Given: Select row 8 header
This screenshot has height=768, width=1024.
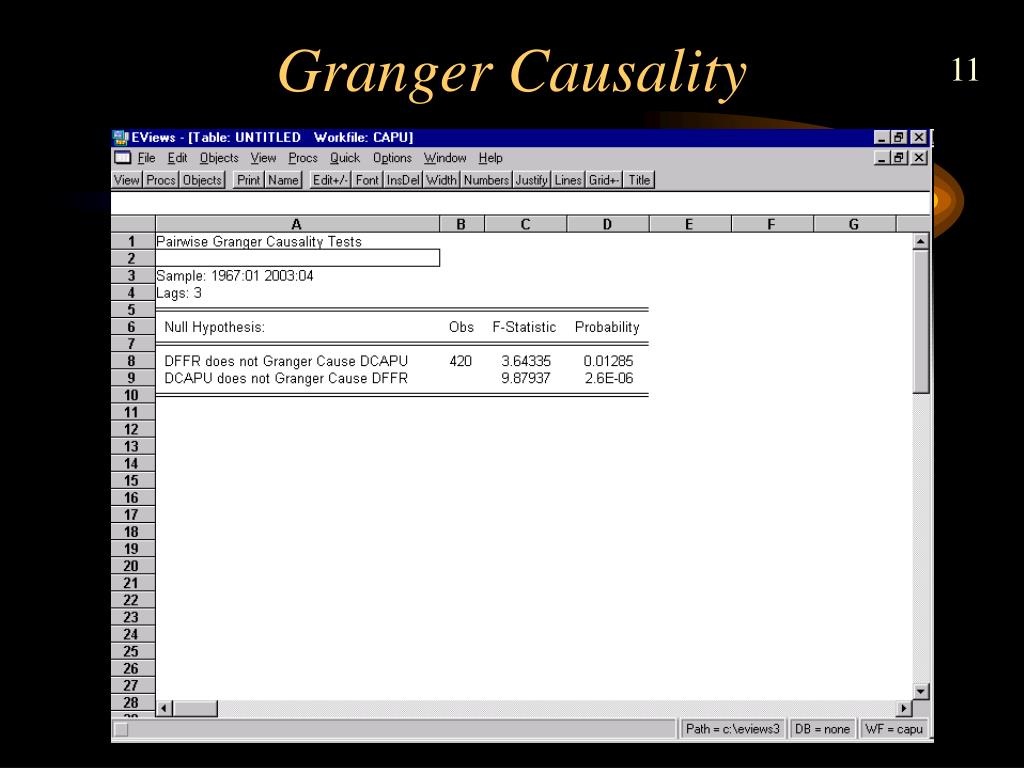Looking at the screenshot, I should pos(133,361).
